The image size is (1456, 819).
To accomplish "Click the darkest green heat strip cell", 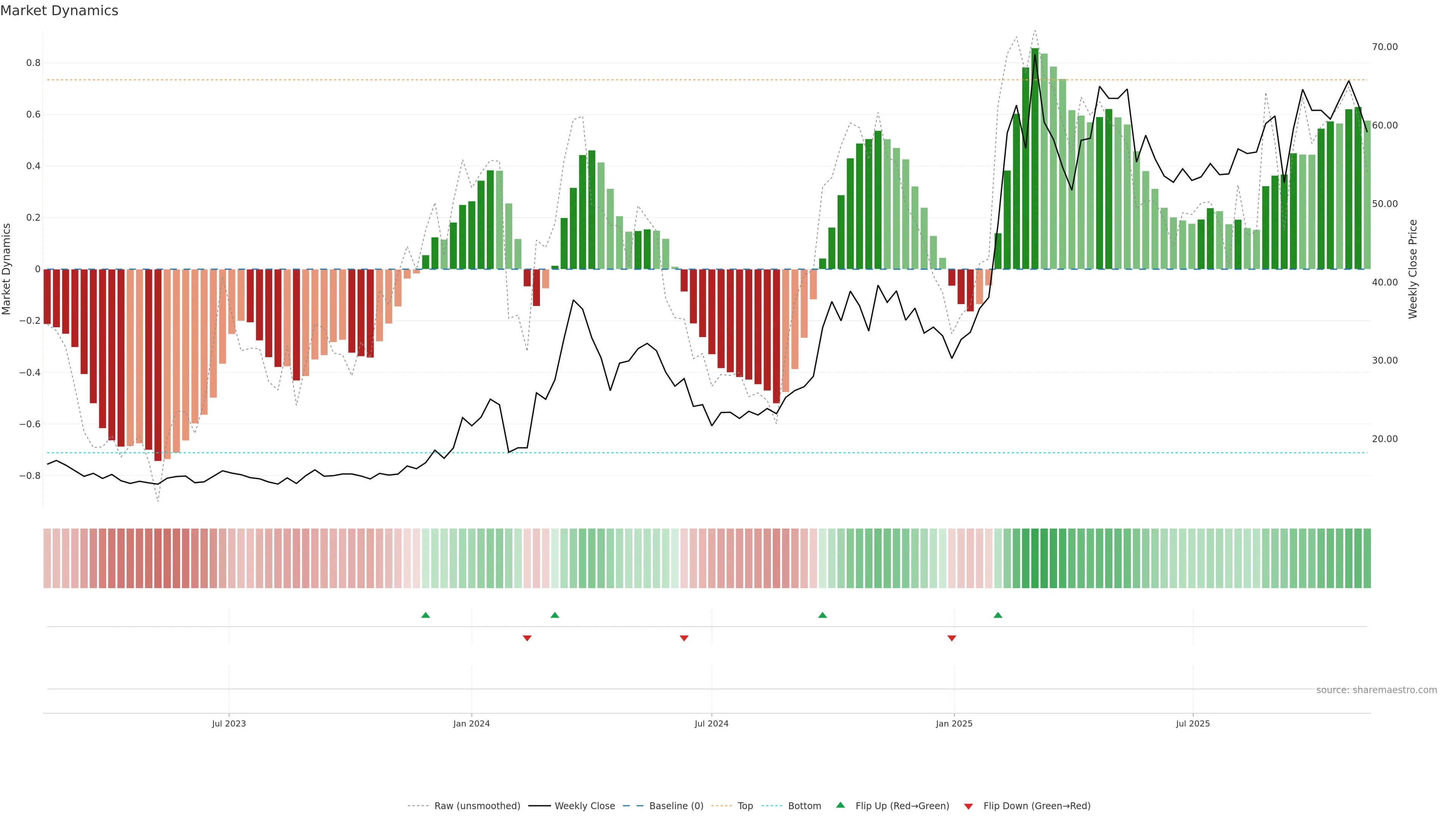I will click(1035, 558).
